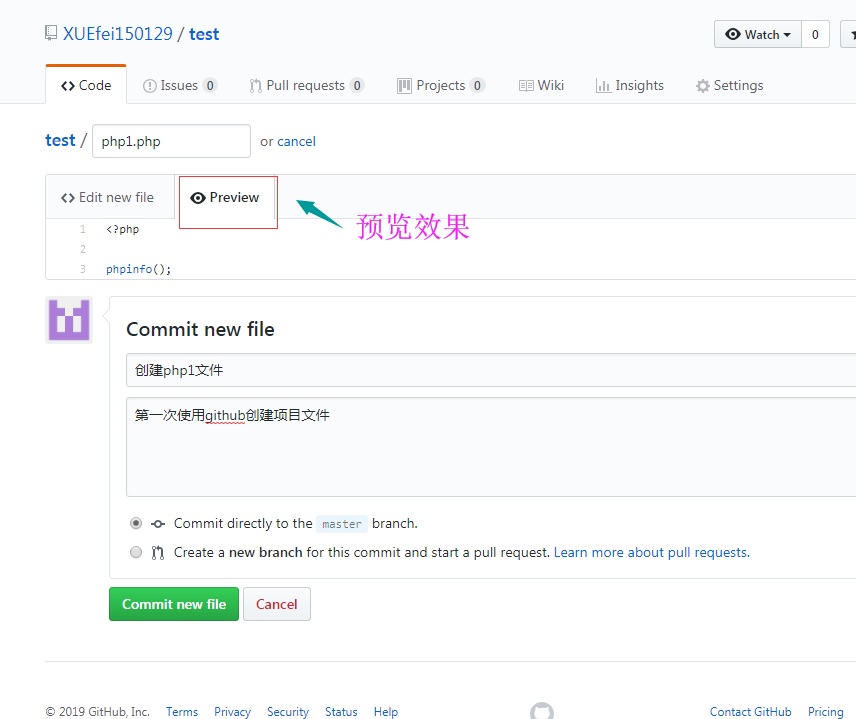This screenshot has height=719, width=856.
Task: Open the Insights tab
Action: 629,85
